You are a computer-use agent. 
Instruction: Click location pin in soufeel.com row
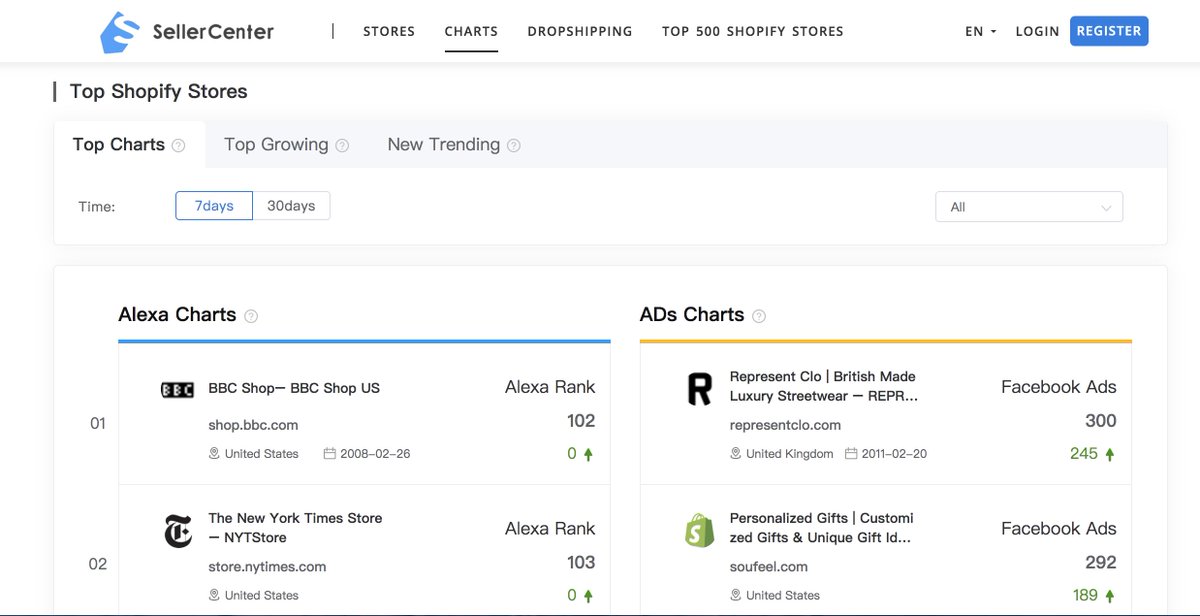736,595
